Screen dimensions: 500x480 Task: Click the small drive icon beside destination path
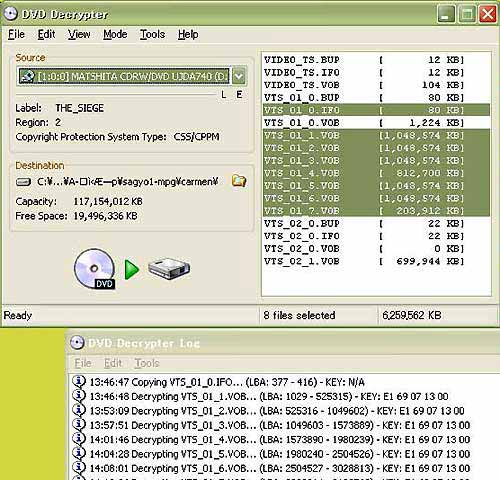click(23, 182)
